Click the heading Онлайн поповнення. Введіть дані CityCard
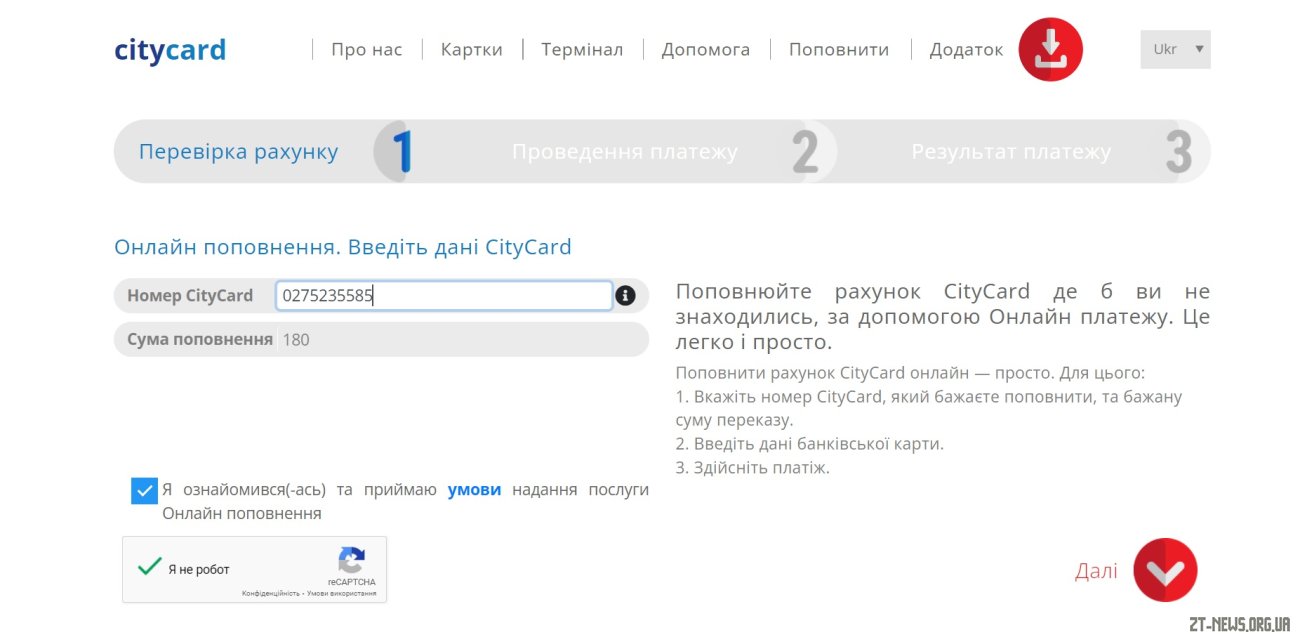 [343, 247]
